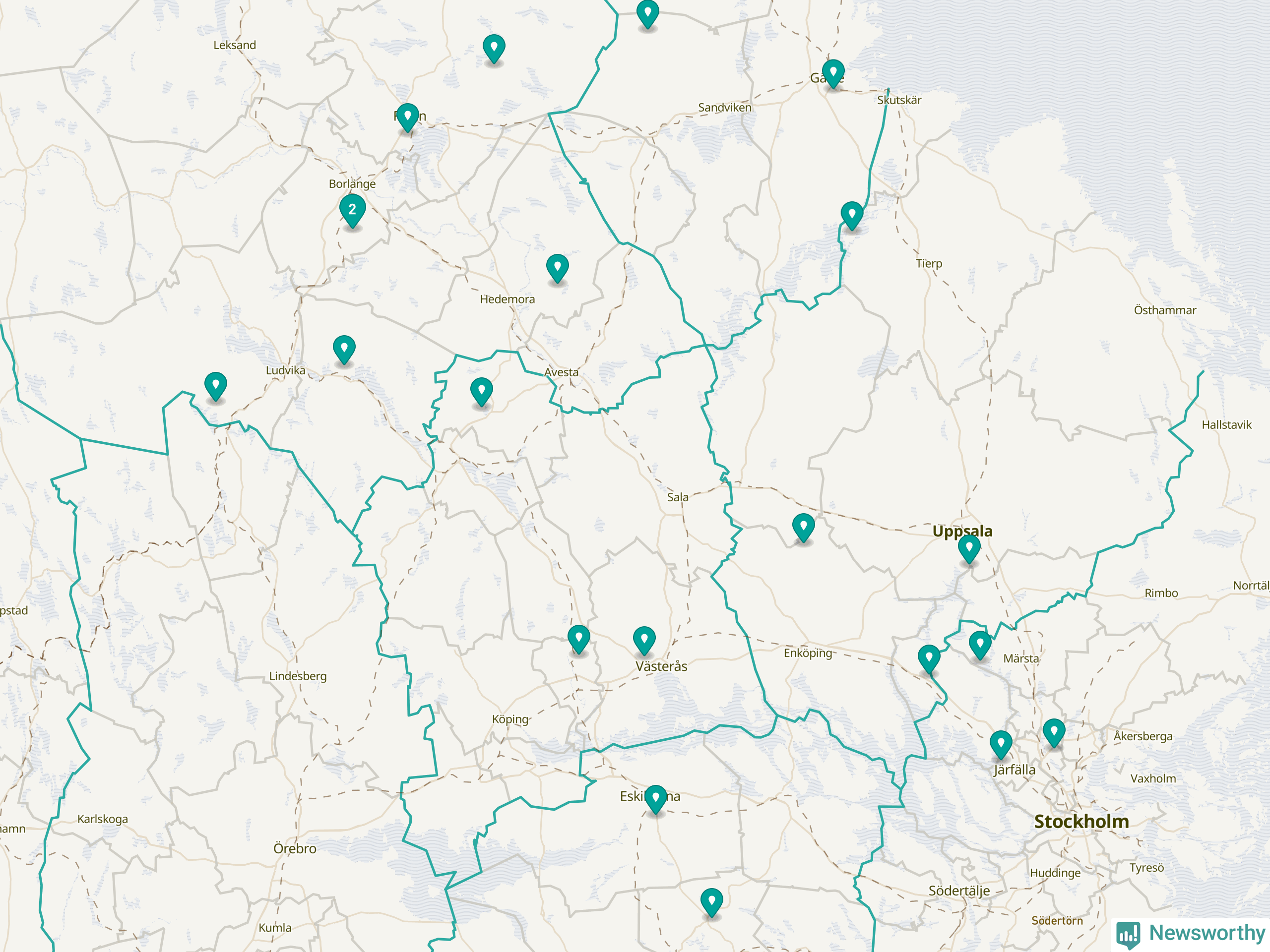Image resolution: width=1270 pixels, height=952 pixels.
Task: Open the Newsworthy logo link
Action: (1191, 933)
